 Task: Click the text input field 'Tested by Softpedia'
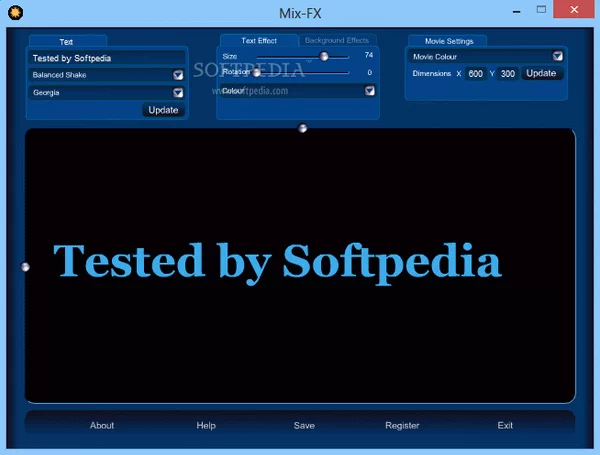(x=107, y=58)
